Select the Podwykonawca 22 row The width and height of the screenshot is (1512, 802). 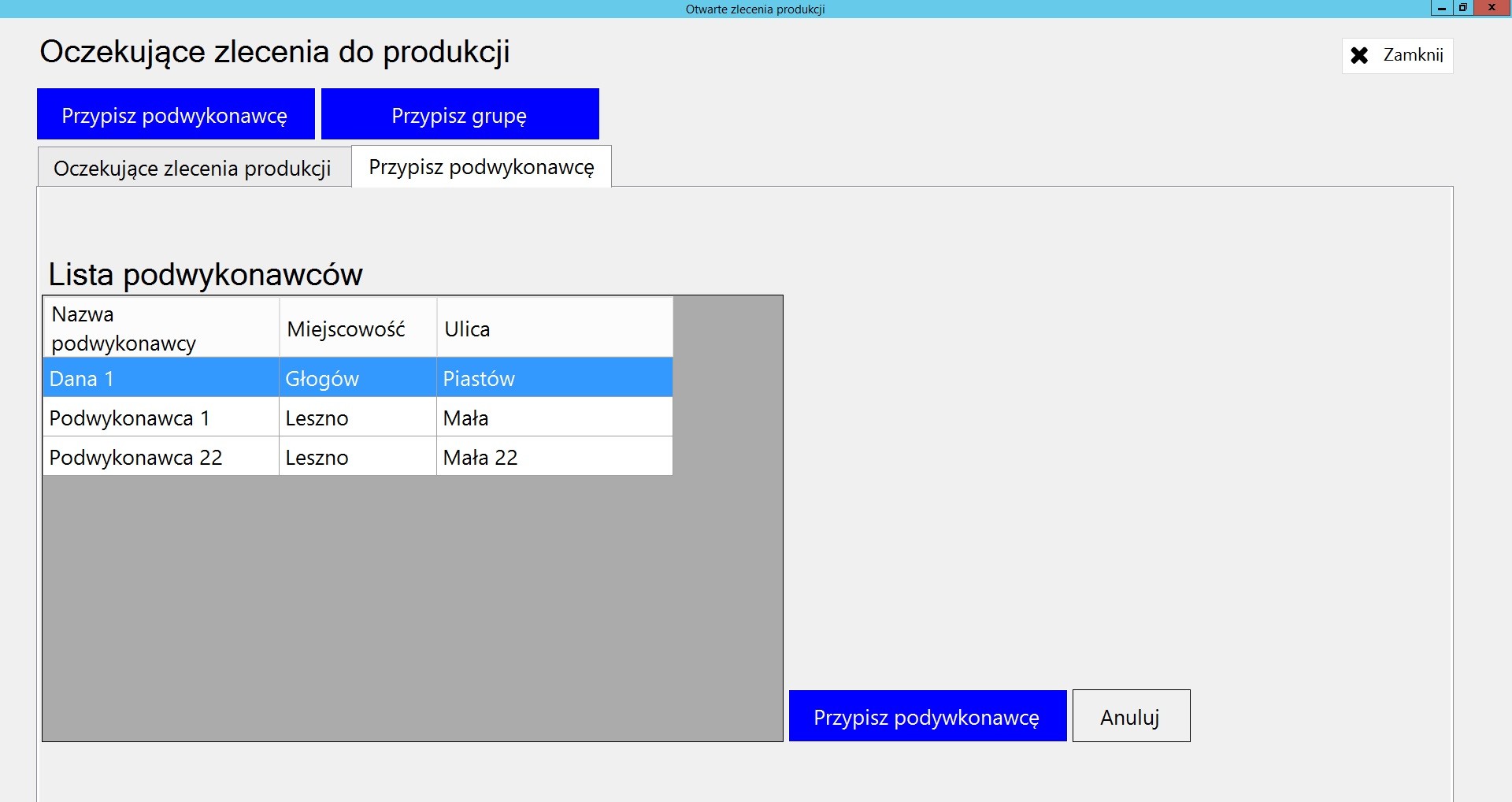tap(358, 456)
